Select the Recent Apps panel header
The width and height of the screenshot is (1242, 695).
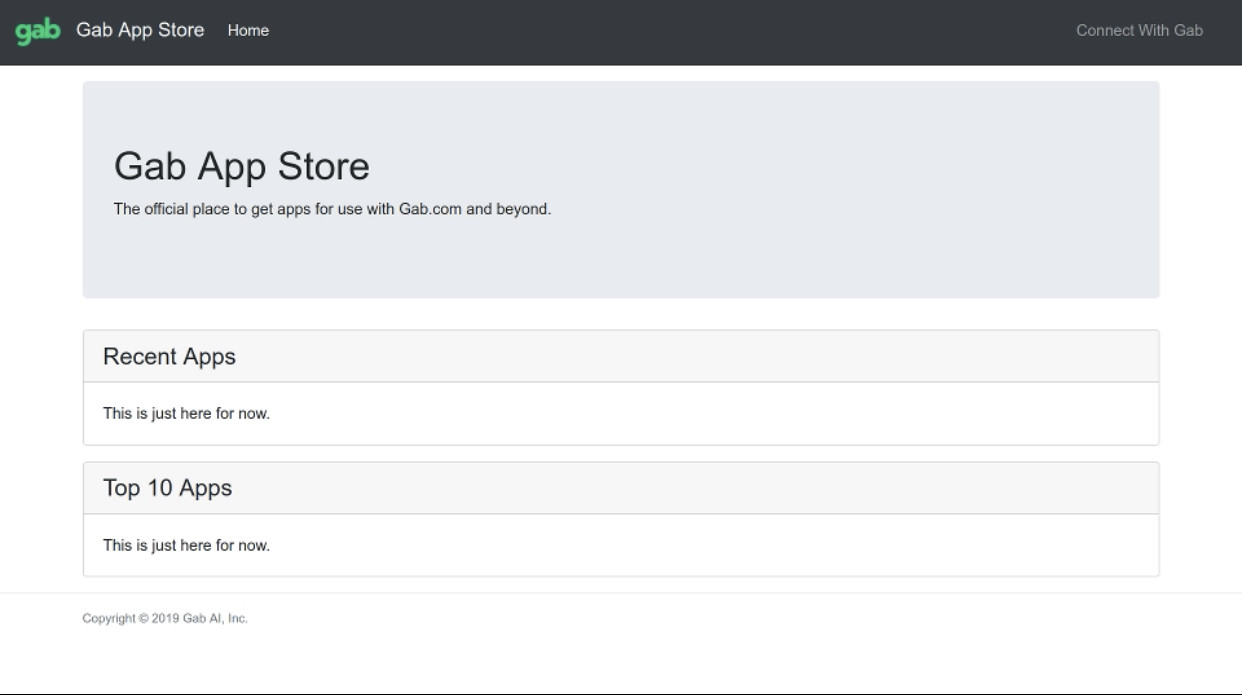click(x=620, y=357)
